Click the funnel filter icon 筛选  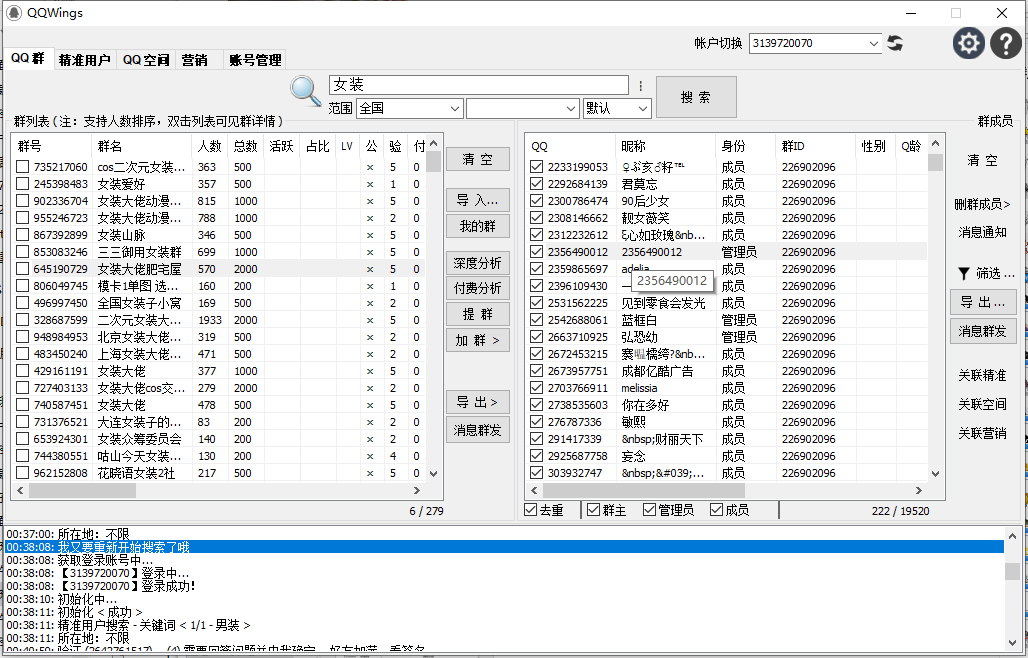[964, 273]
